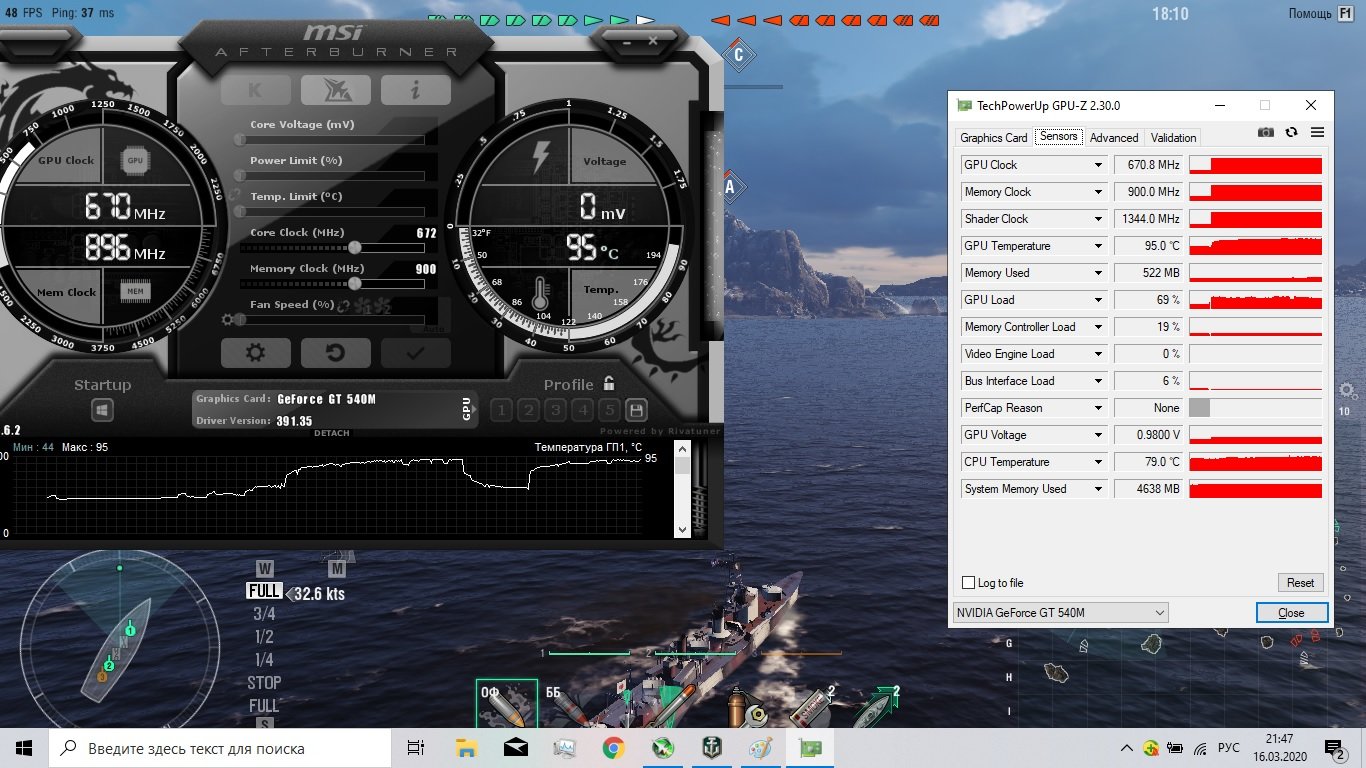The height and width of the screenshot is (768, 1366).
Task: Select Afterburner profile slot 4
Action: click(x=582, y=410)
